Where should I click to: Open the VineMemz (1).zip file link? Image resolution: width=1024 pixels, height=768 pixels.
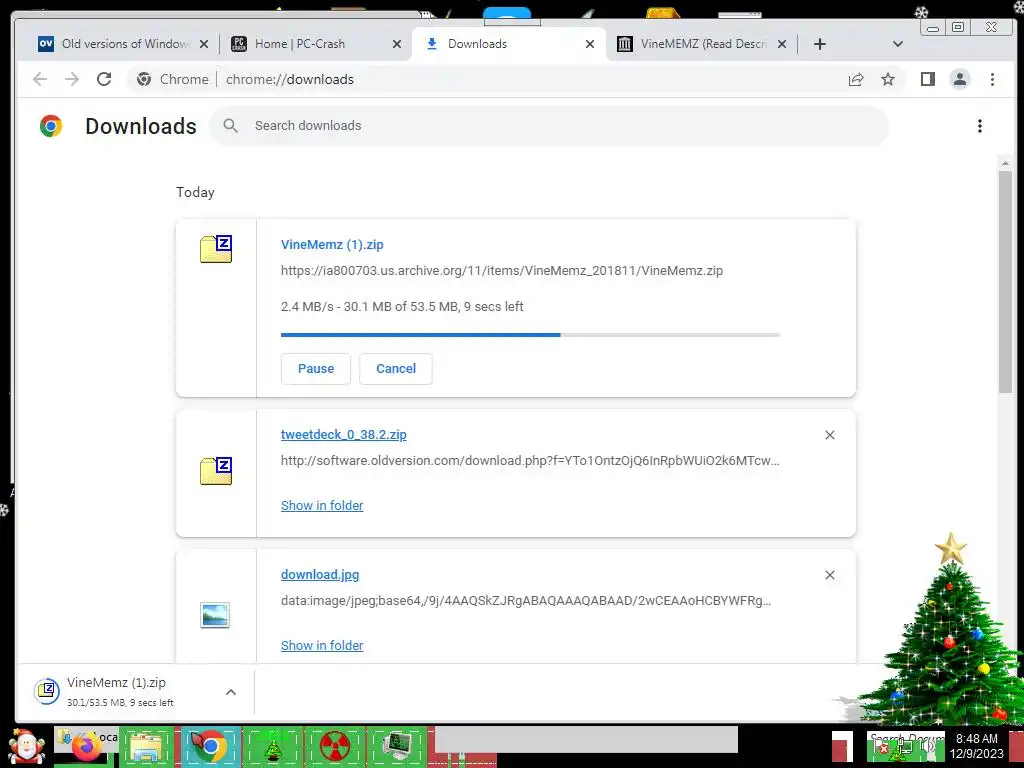click(332, 244)
